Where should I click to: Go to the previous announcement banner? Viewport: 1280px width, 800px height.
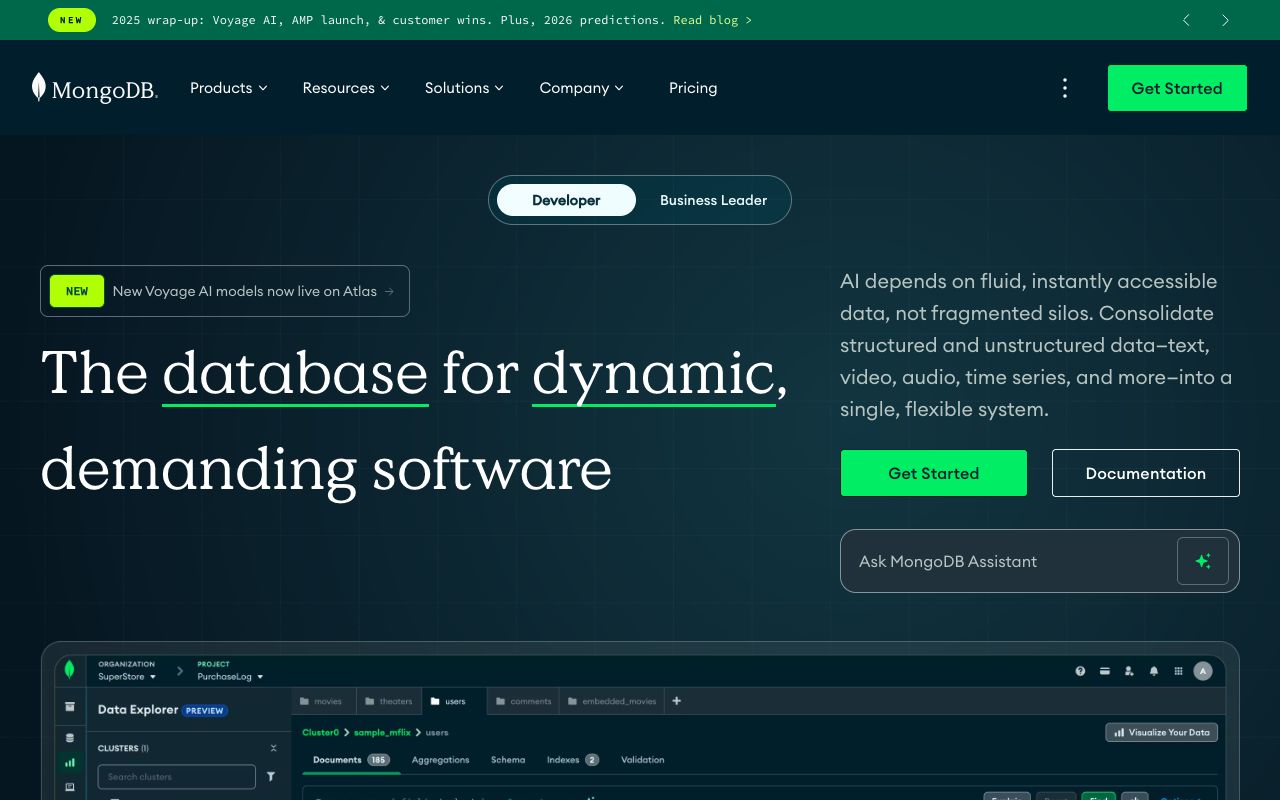tap(1186, 20)
